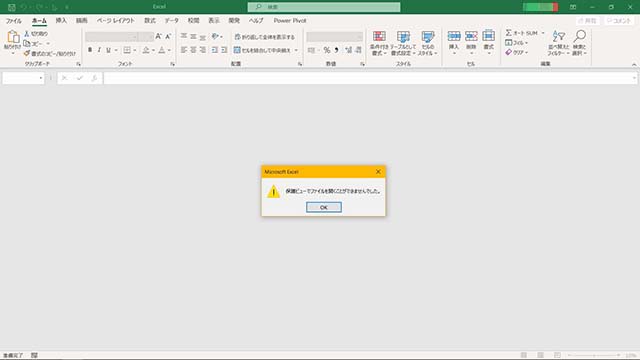
Task: Toggle Wrap Text option
Action: (x=264, y=37)
